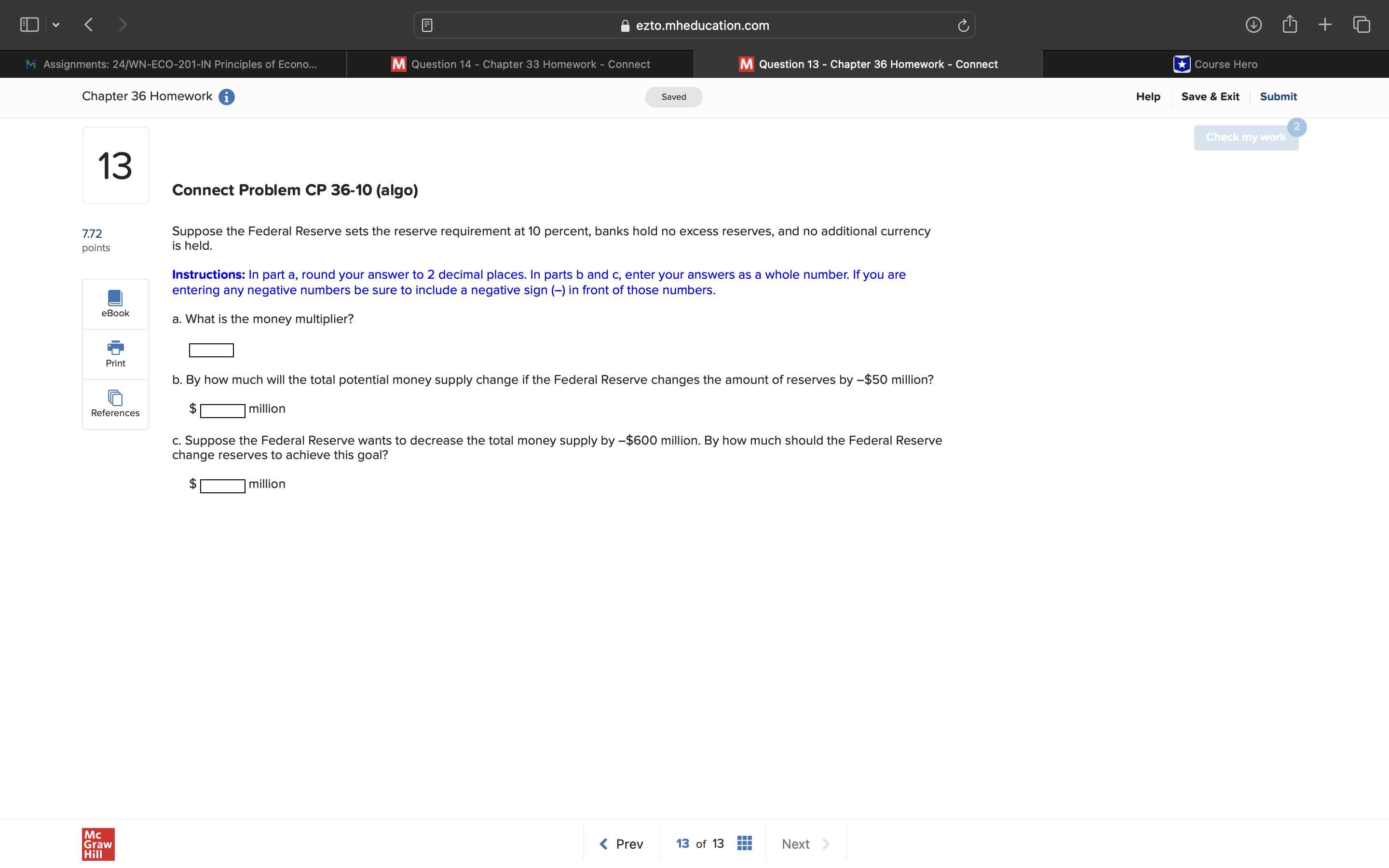Viewport: 1389px width, 868px height.
Task: Open the Reader view icon in address bar
Action: [427, 25]
